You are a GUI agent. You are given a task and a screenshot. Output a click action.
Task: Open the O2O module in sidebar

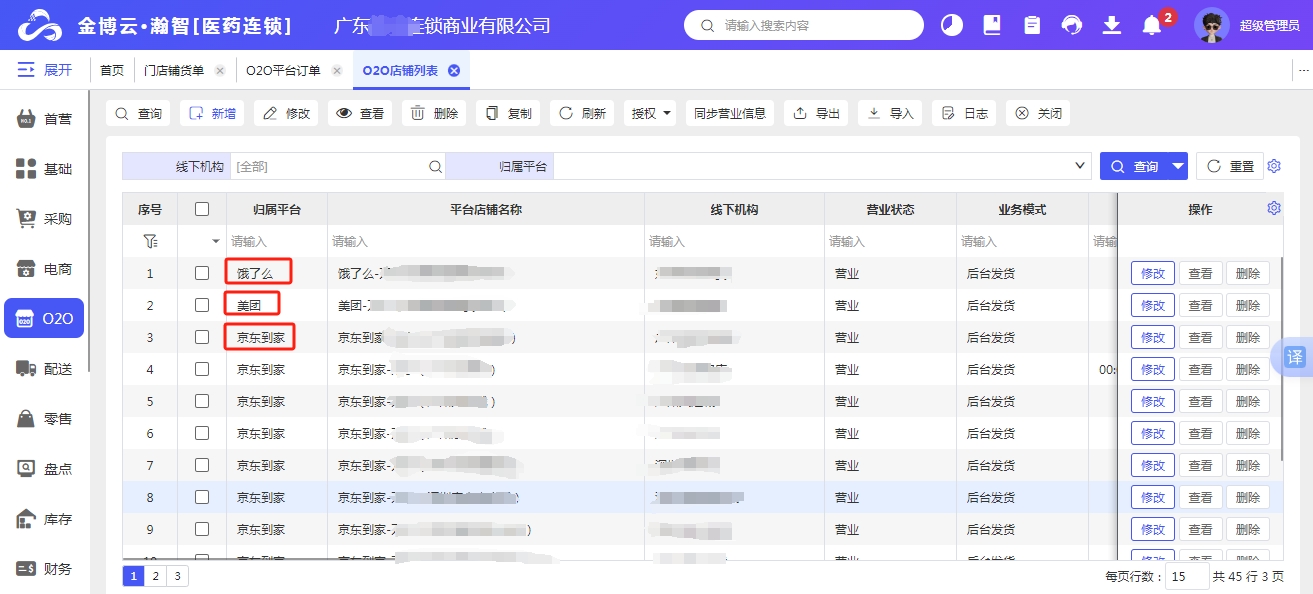point(45,319)
